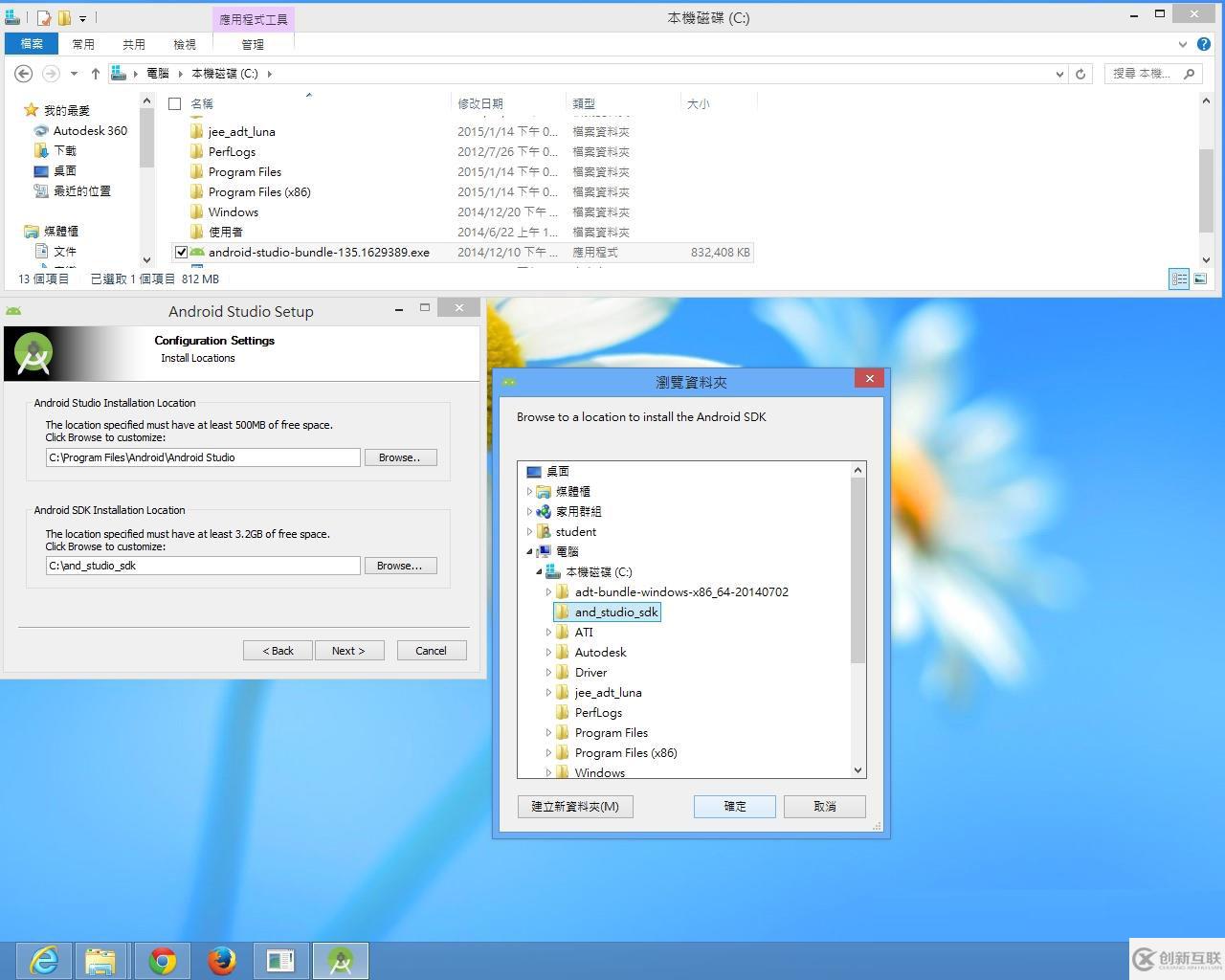Uncheck android-studio-bundle exe file checkbox
Viewport: 1225px width, 980px height.
tap(181, 253)
